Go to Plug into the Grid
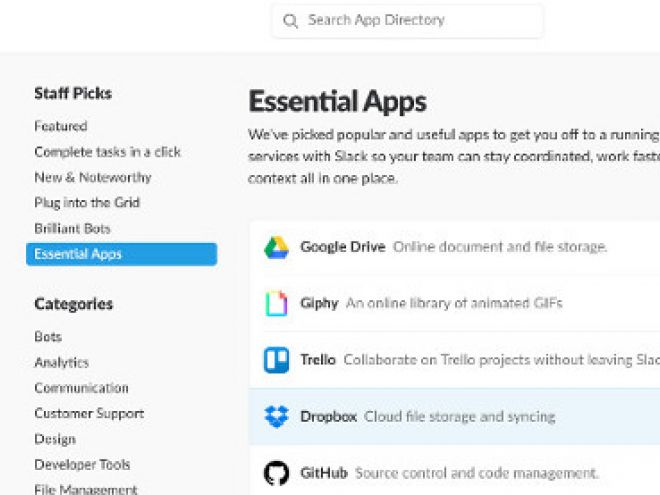This screenshot has height=495, width=660. 87,202
